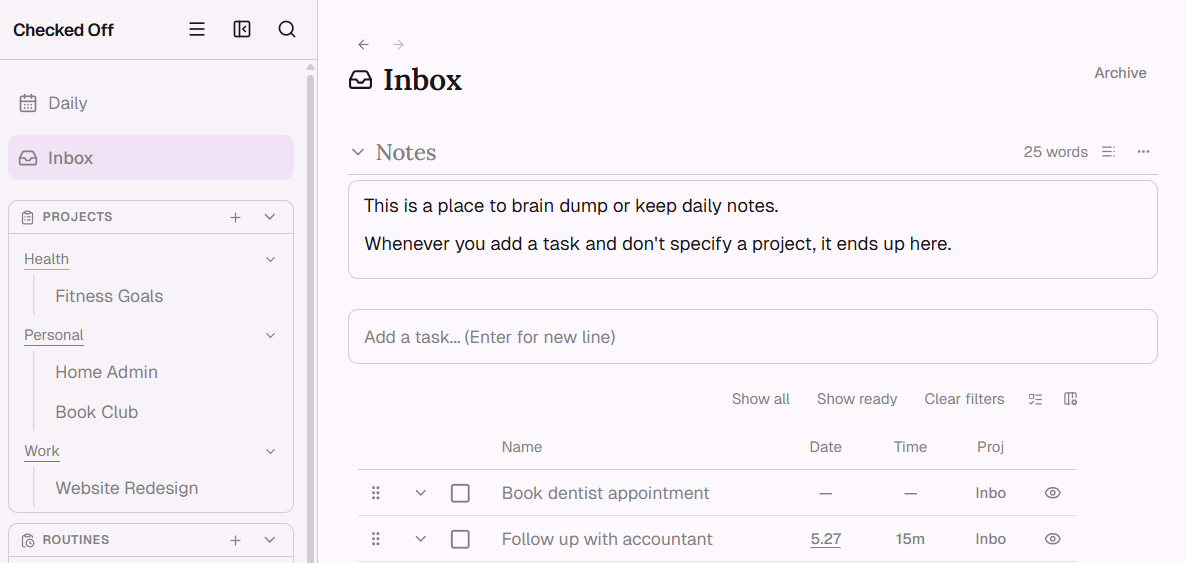Open the Daily view
Screen dimensions: 1186x563
click(x=151, y=103)
